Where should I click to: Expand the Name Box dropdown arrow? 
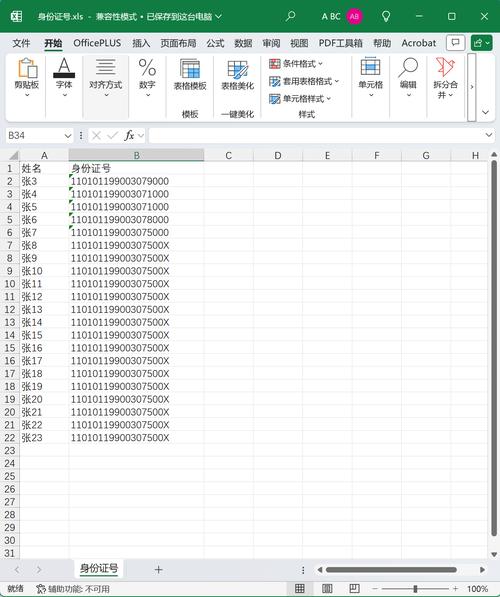pos(68,136)
